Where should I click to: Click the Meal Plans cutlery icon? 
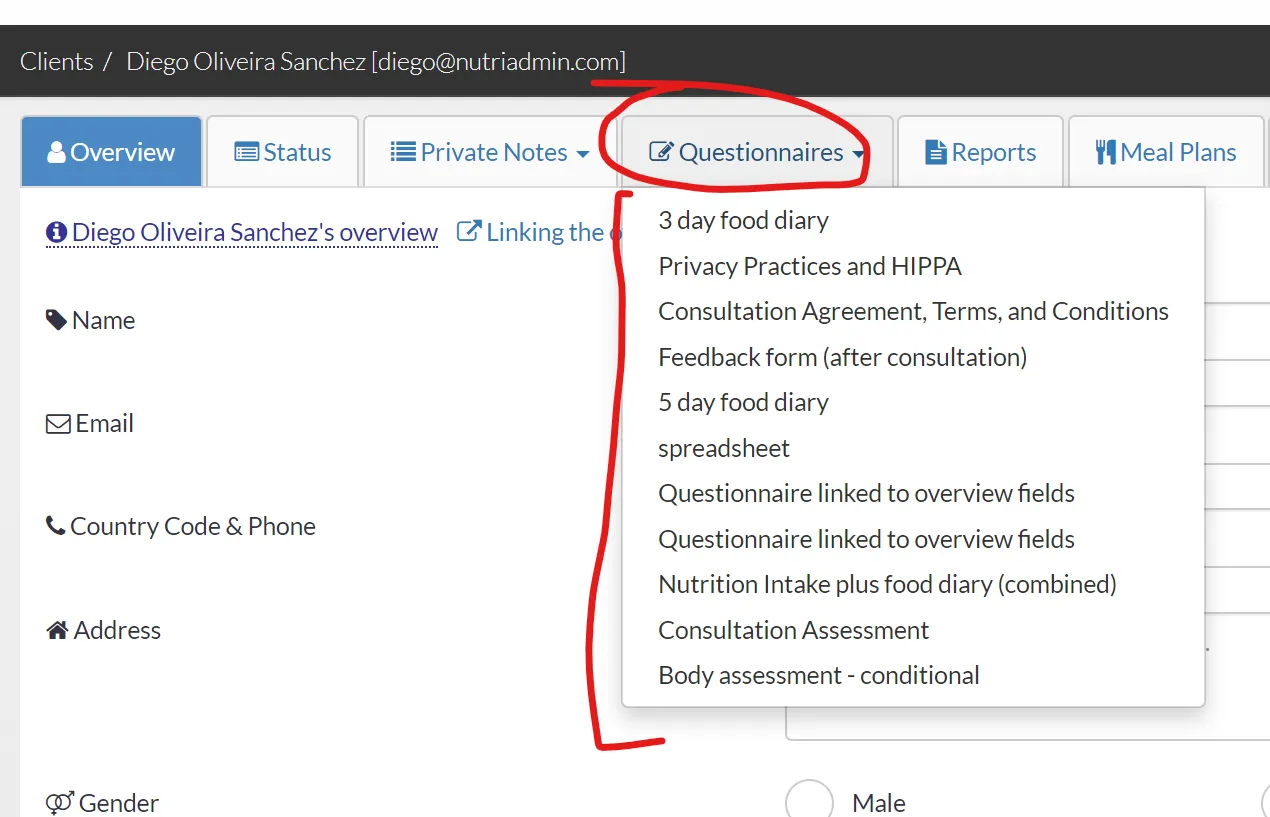1105,153
